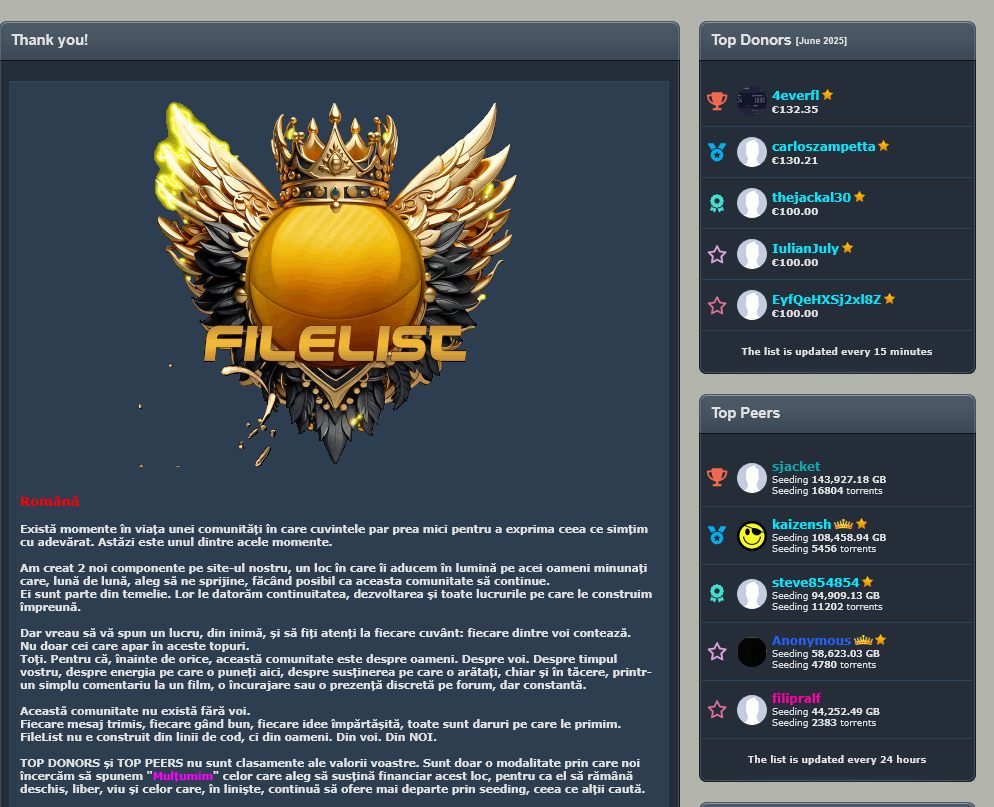Click the trophy icon beside 4everfl

(717, 101)
